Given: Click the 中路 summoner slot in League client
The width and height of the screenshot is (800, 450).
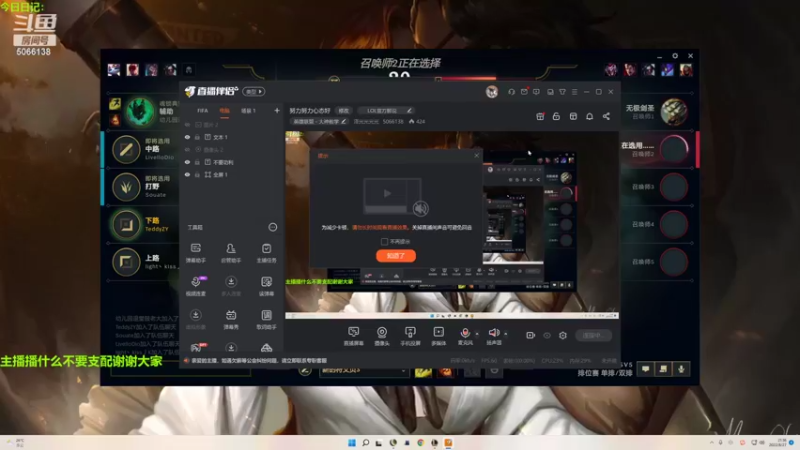Looking at the screenshot, I should (x=142, y=149).
